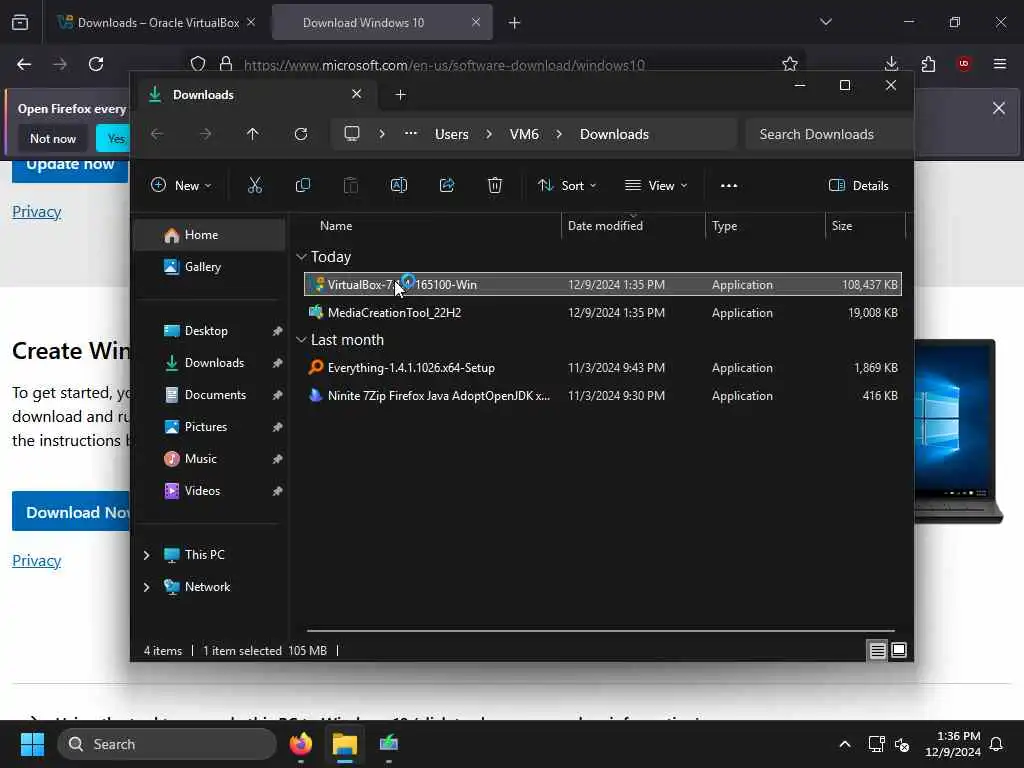Expand the hidden breadcrumb ellipsis

pos(411,133)
